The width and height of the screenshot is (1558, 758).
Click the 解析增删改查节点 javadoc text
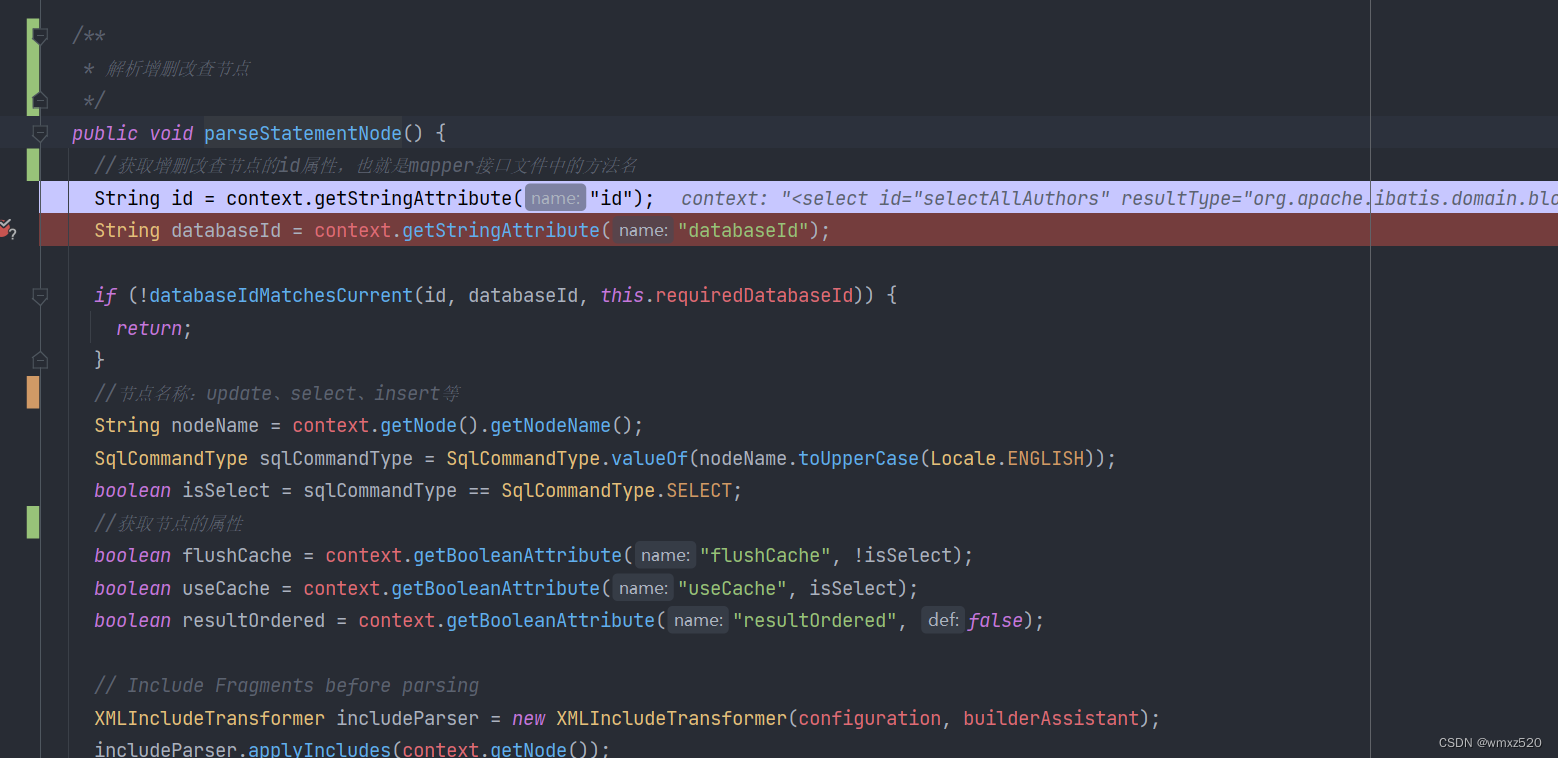click(178, 68)
